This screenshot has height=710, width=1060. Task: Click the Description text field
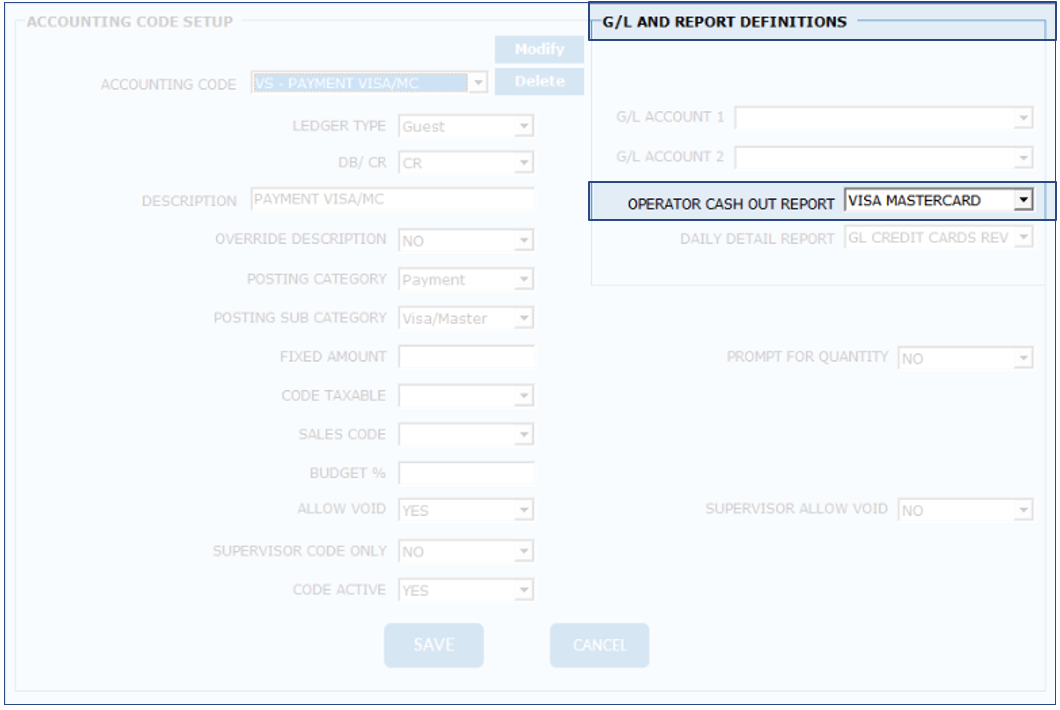click(x=392, y=199)
